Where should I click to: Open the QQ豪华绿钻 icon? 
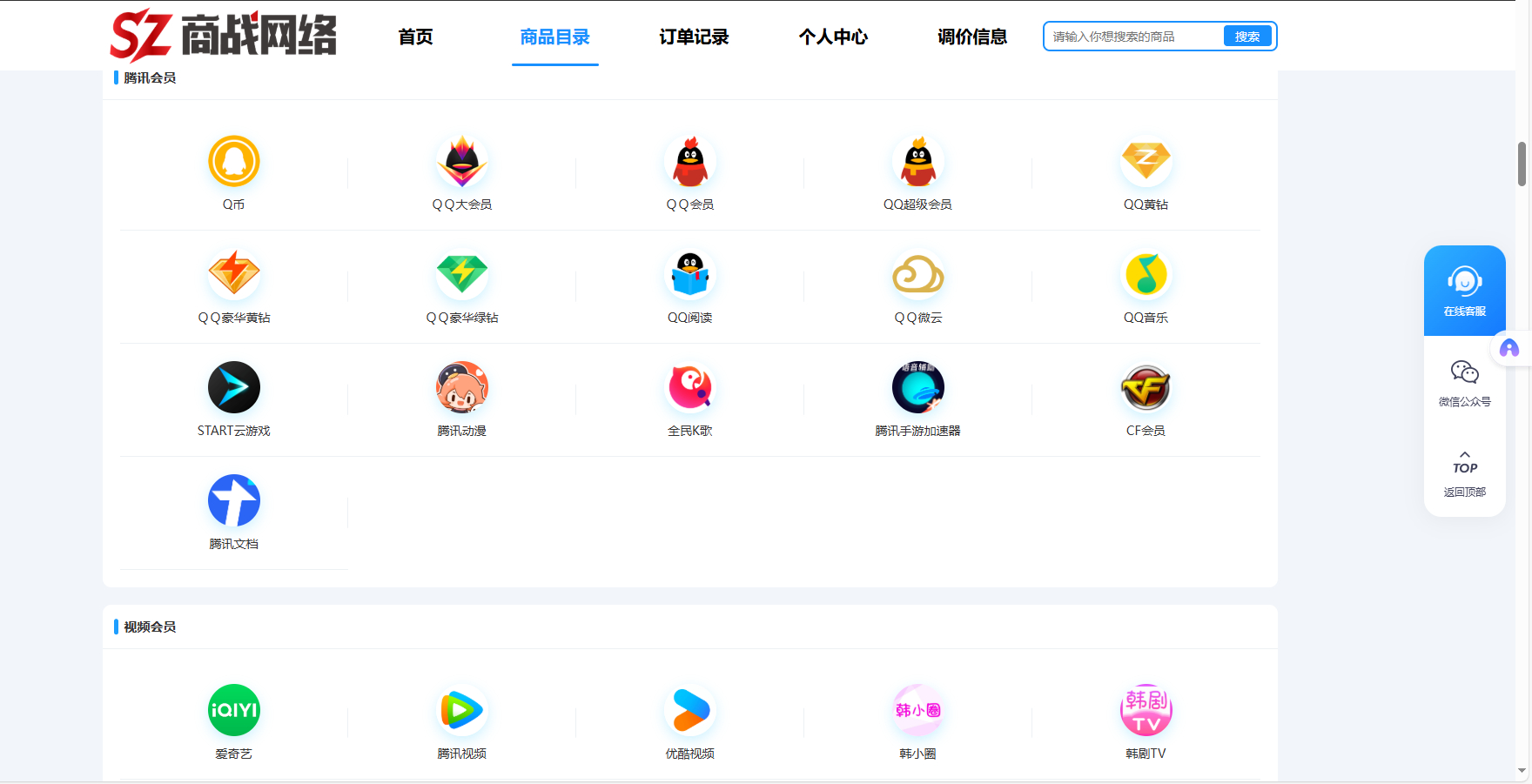(x=462, y=274)
